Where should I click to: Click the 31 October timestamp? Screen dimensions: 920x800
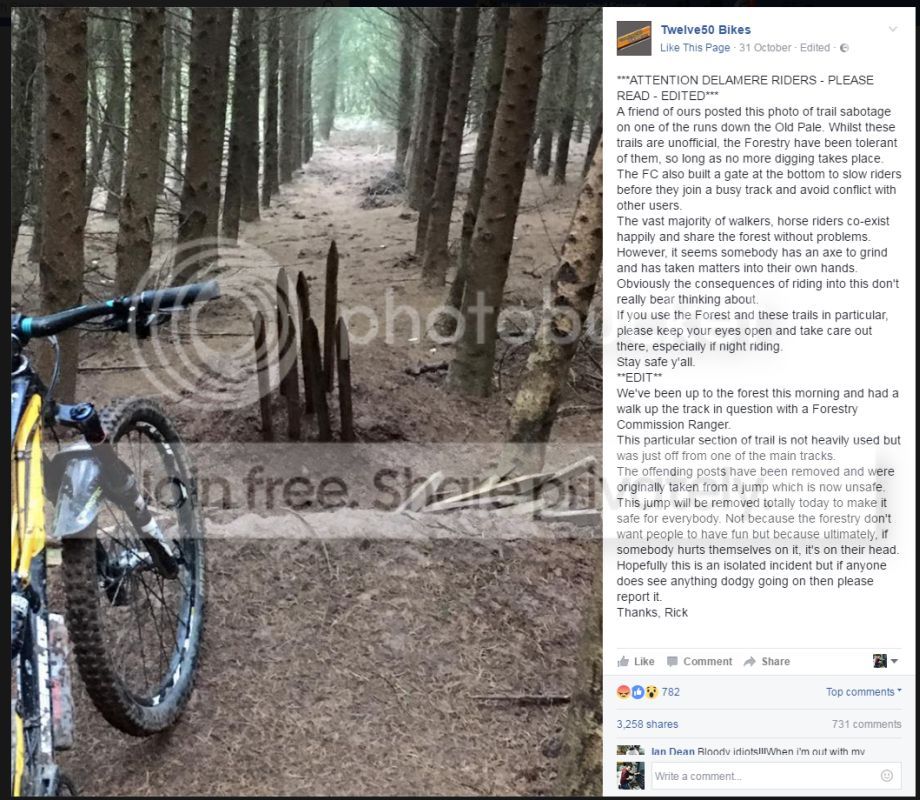[x=765, y=48]
